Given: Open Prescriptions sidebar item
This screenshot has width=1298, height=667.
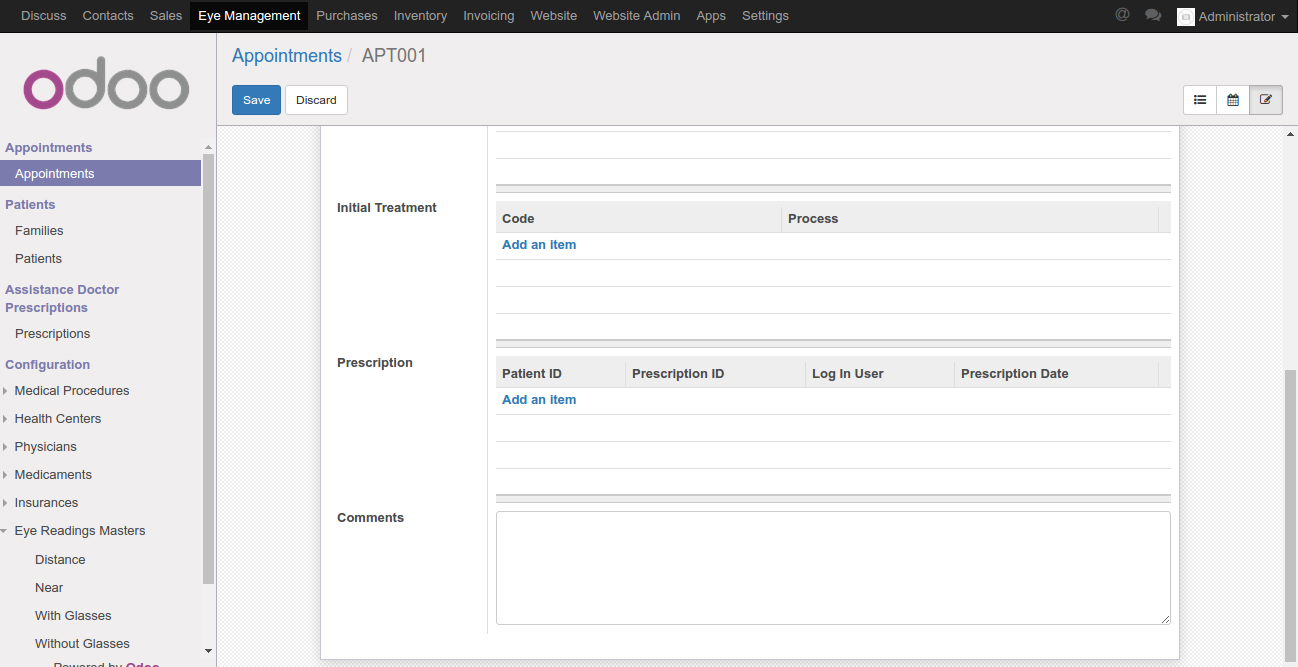Looking at the screenshot, I should (52, 334).
